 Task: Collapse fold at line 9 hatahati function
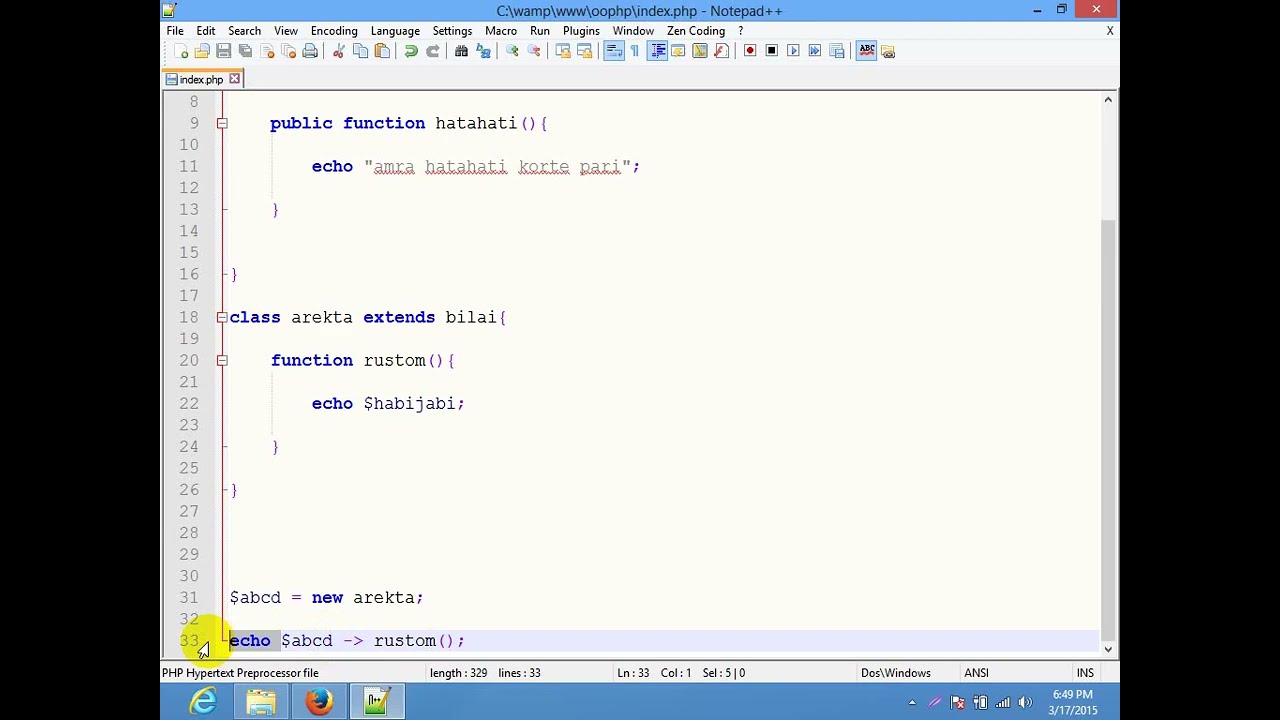tap(222, 123)
